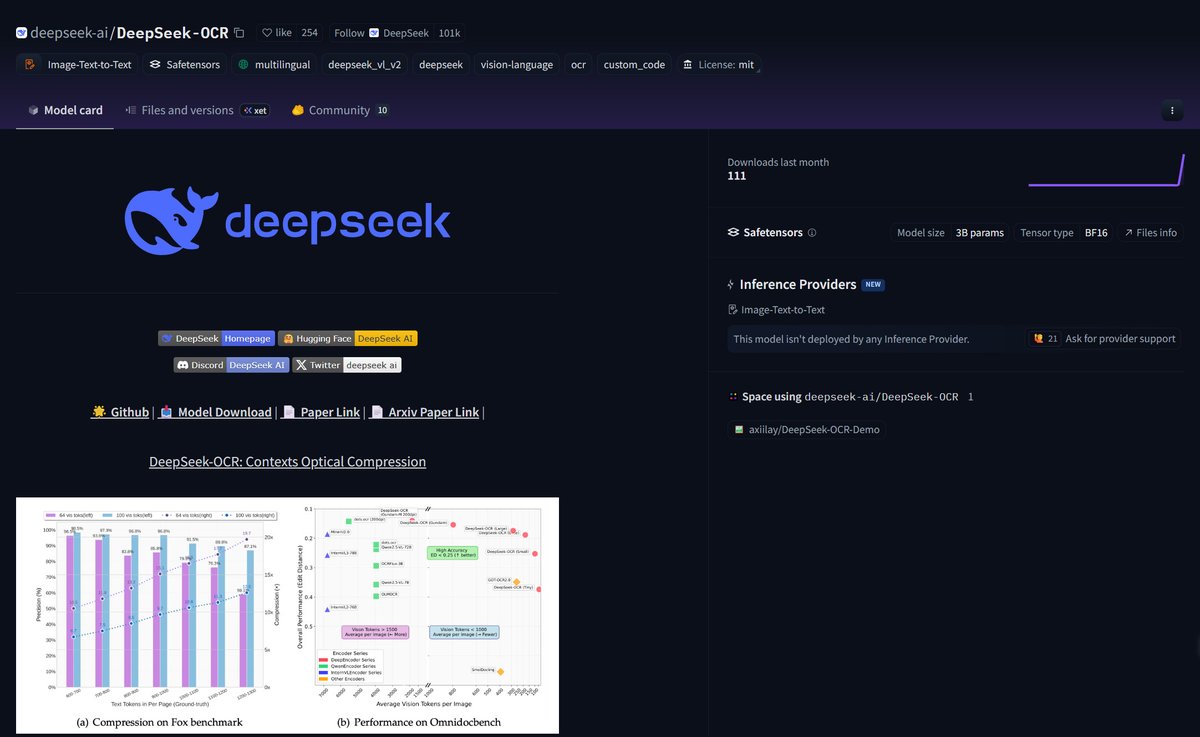The height and width of the screenshot is (737, 1200).
Task: Open the License: mit tag
Action: coord(718,64)
